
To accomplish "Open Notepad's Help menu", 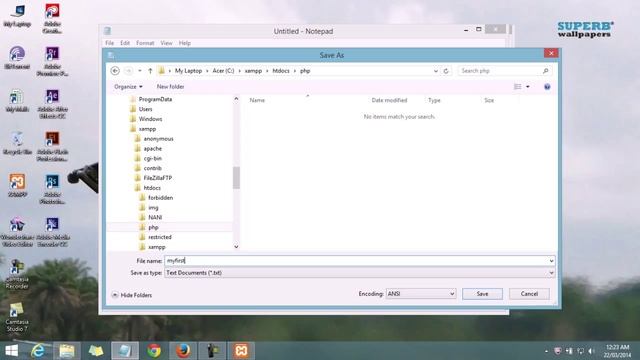I will coord(184,43).
